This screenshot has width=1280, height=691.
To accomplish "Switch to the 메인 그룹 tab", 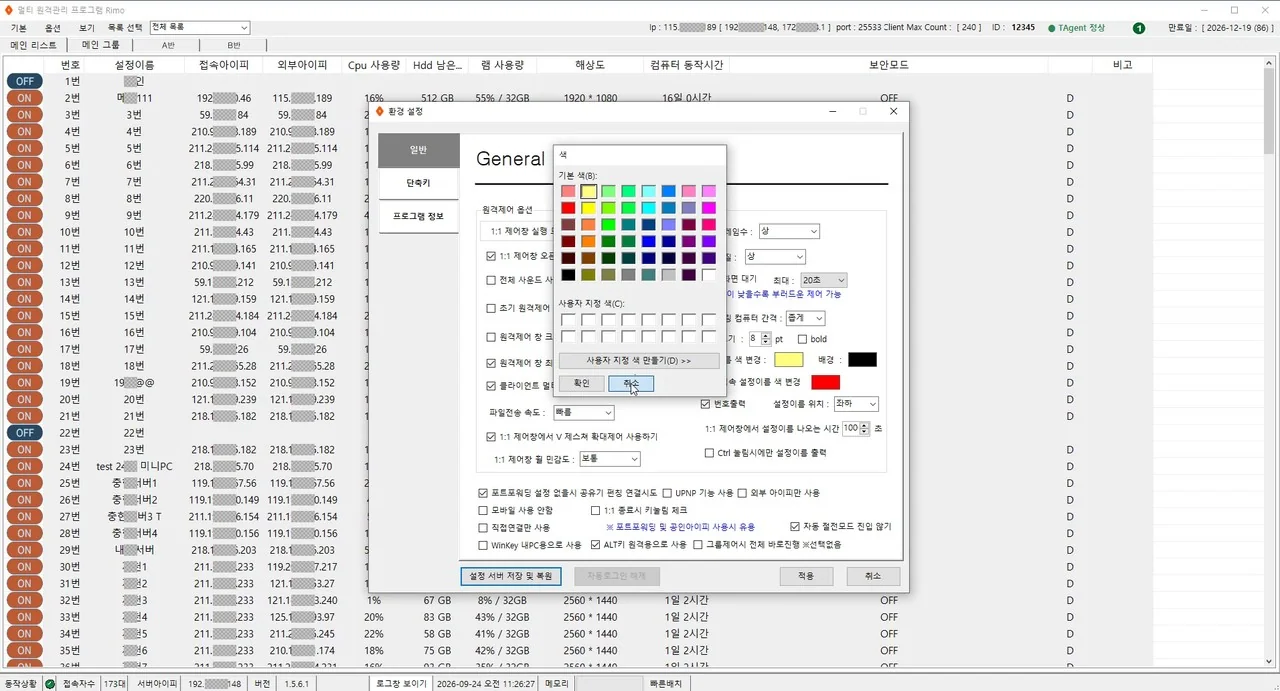I will click(x=101, y=45).
